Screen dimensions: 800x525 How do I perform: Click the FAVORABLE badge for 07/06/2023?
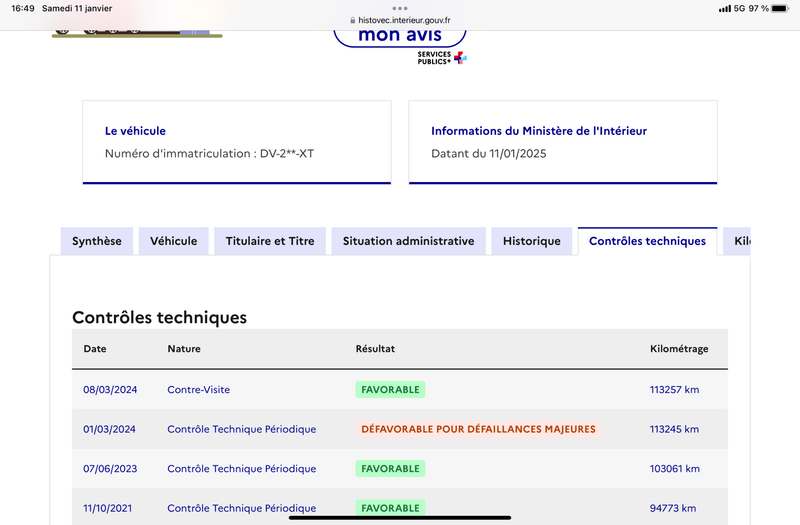point(390,468)
